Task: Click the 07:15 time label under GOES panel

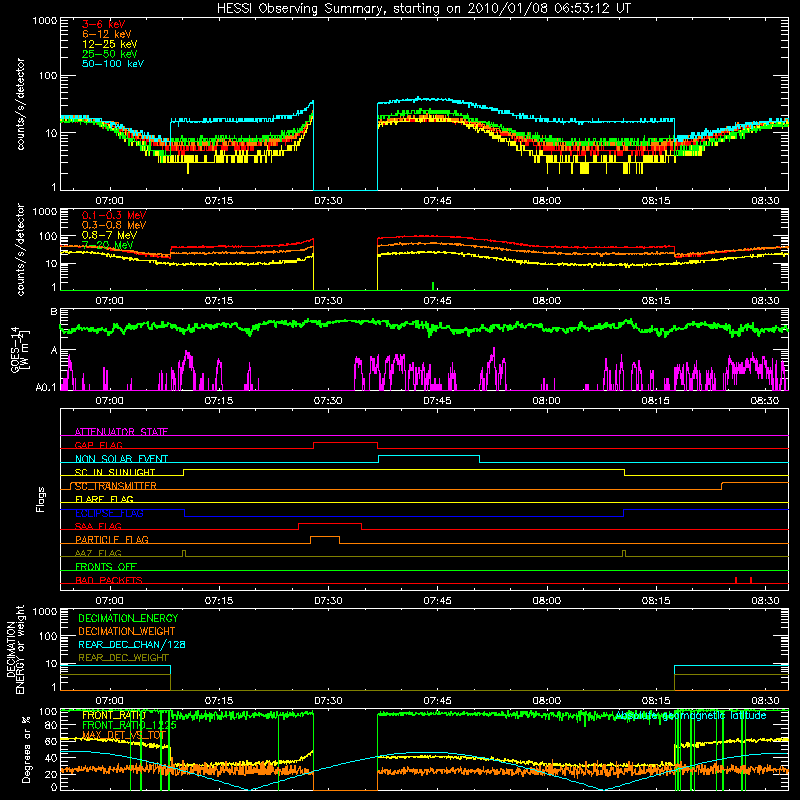Action: pos(219,401)
